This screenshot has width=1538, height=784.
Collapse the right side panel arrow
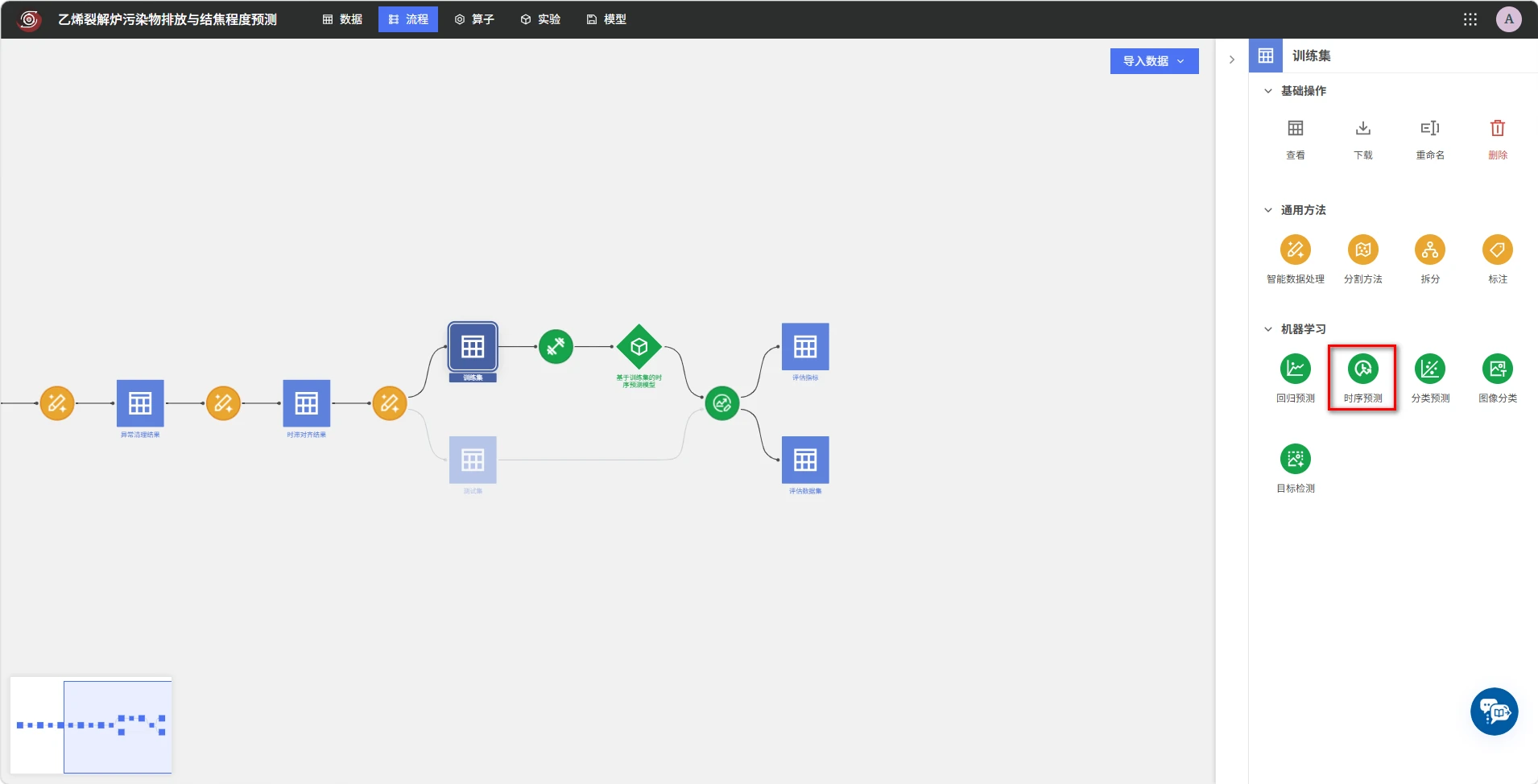coord(1231,60)
